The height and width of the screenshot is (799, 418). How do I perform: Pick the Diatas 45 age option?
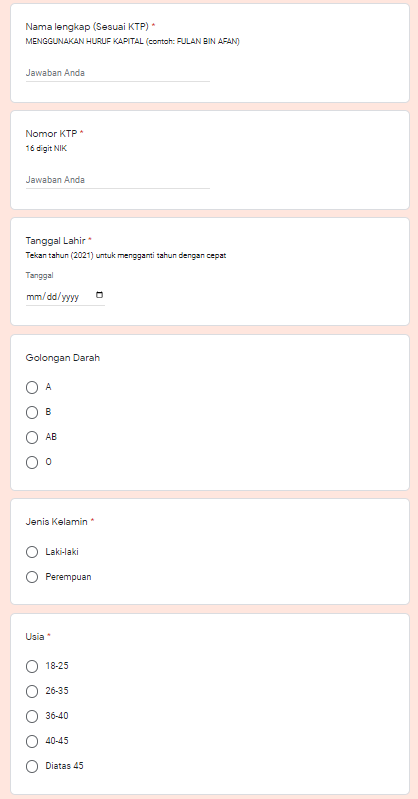click(32, 766)
